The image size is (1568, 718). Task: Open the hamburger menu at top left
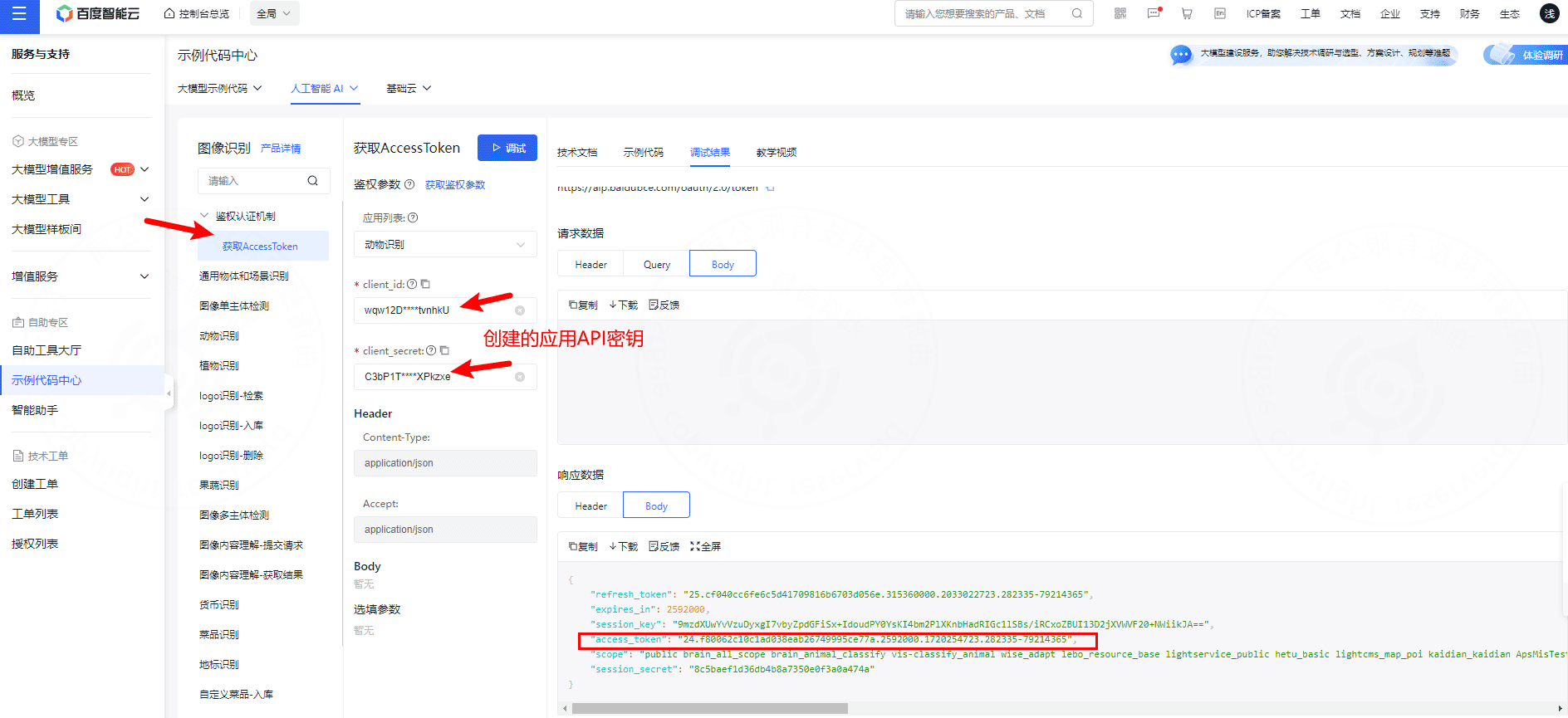pos(20,14)
